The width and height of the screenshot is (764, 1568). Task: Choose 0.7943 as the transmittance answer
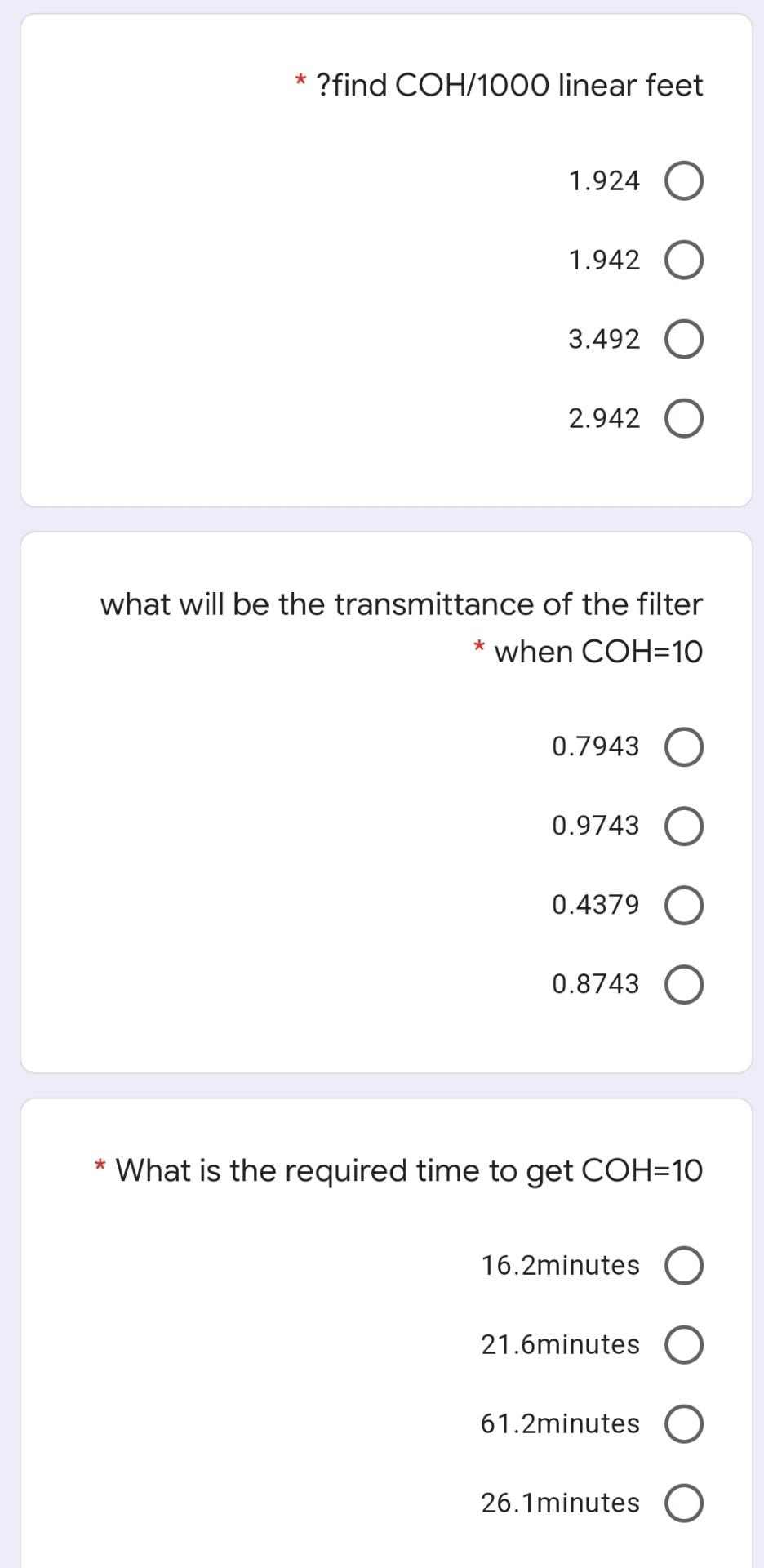(686, 745)
